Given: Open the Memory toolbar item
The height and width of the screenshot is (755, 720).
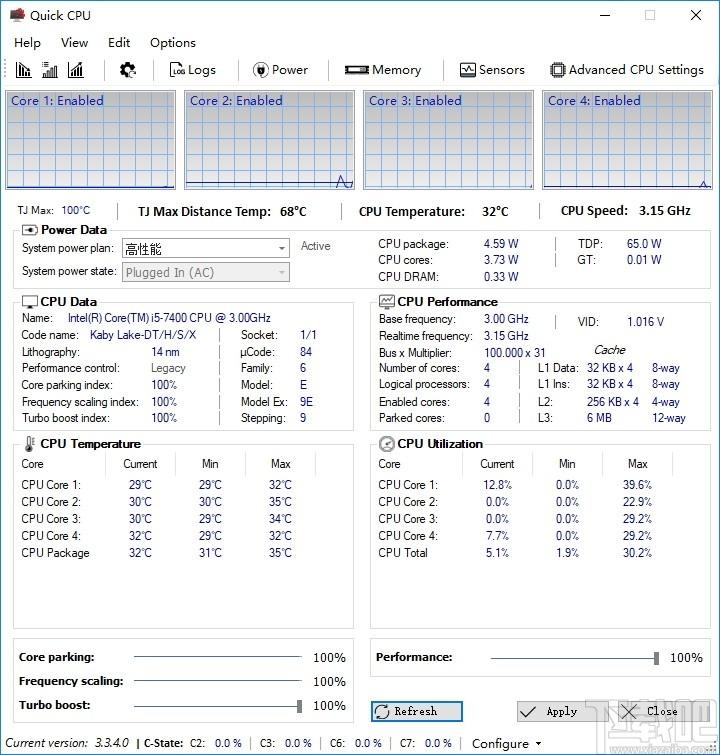Looking at the screenshot, I should (x=383, y=70).
